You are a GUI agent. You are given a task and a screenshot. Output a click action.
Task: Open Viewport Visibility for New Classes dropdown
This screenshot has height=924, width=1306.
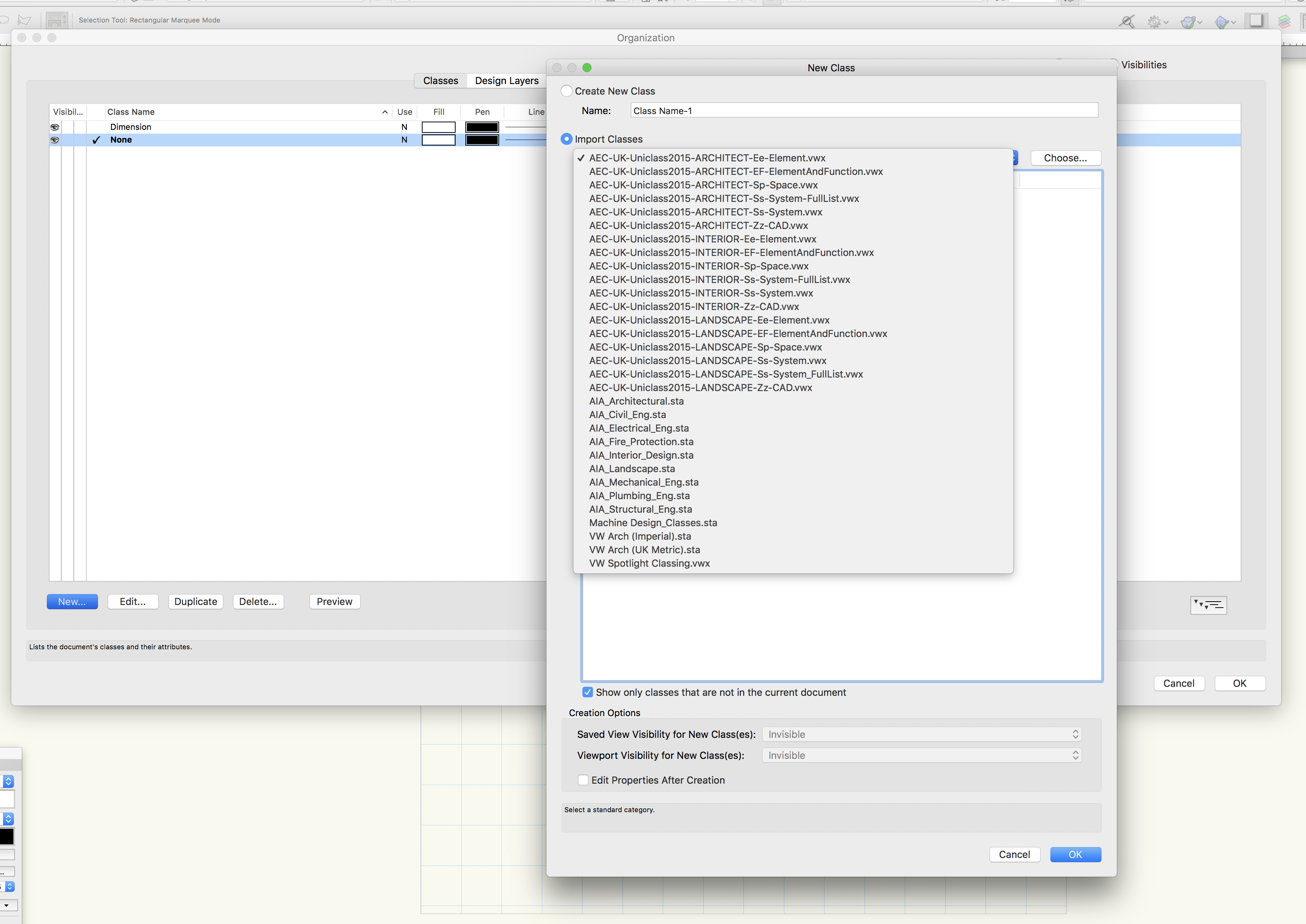pyautogui.click(x=921, y=755)
